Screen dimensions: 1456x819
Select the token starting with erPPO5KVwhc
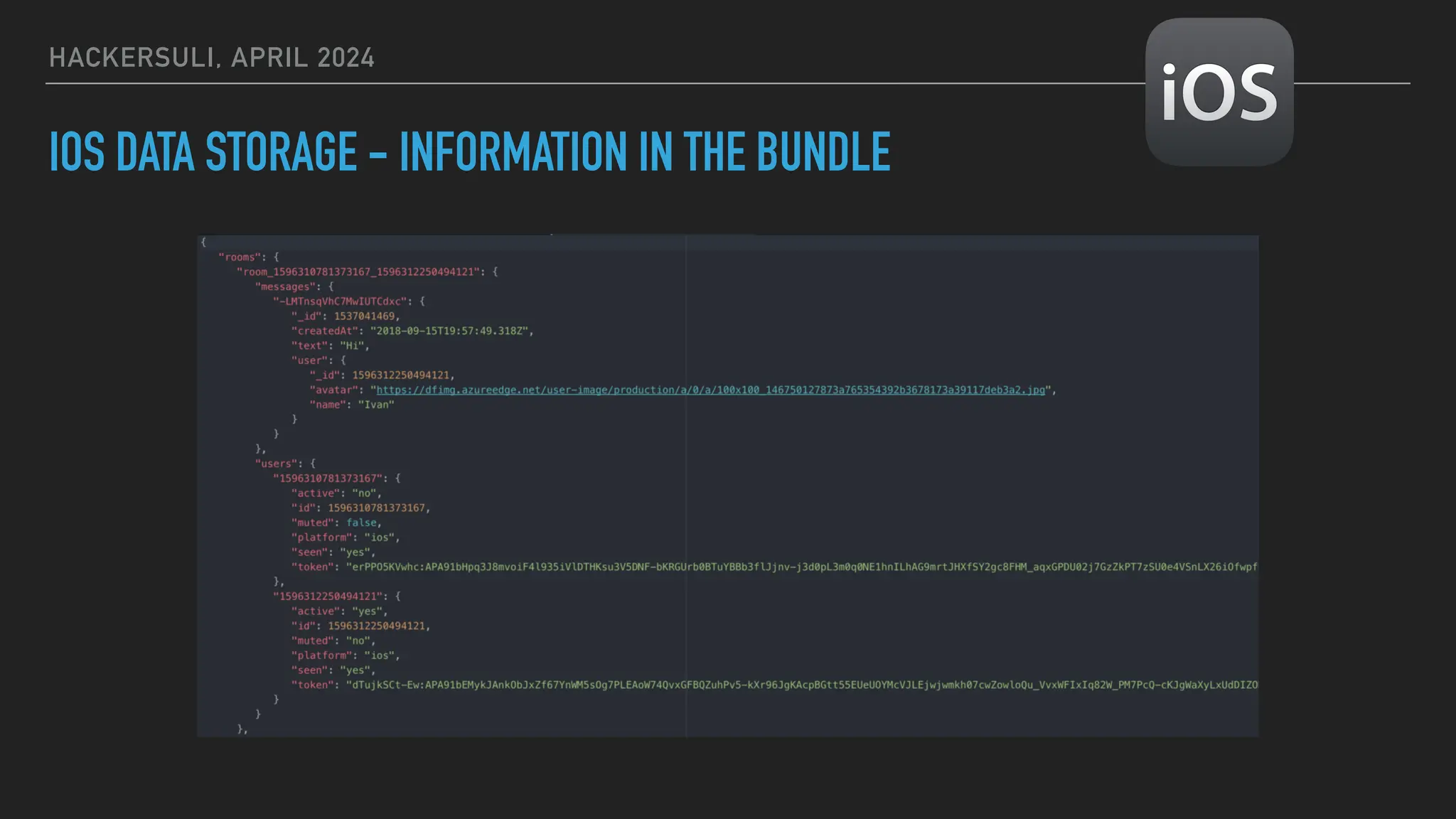[x=802, y=567]
